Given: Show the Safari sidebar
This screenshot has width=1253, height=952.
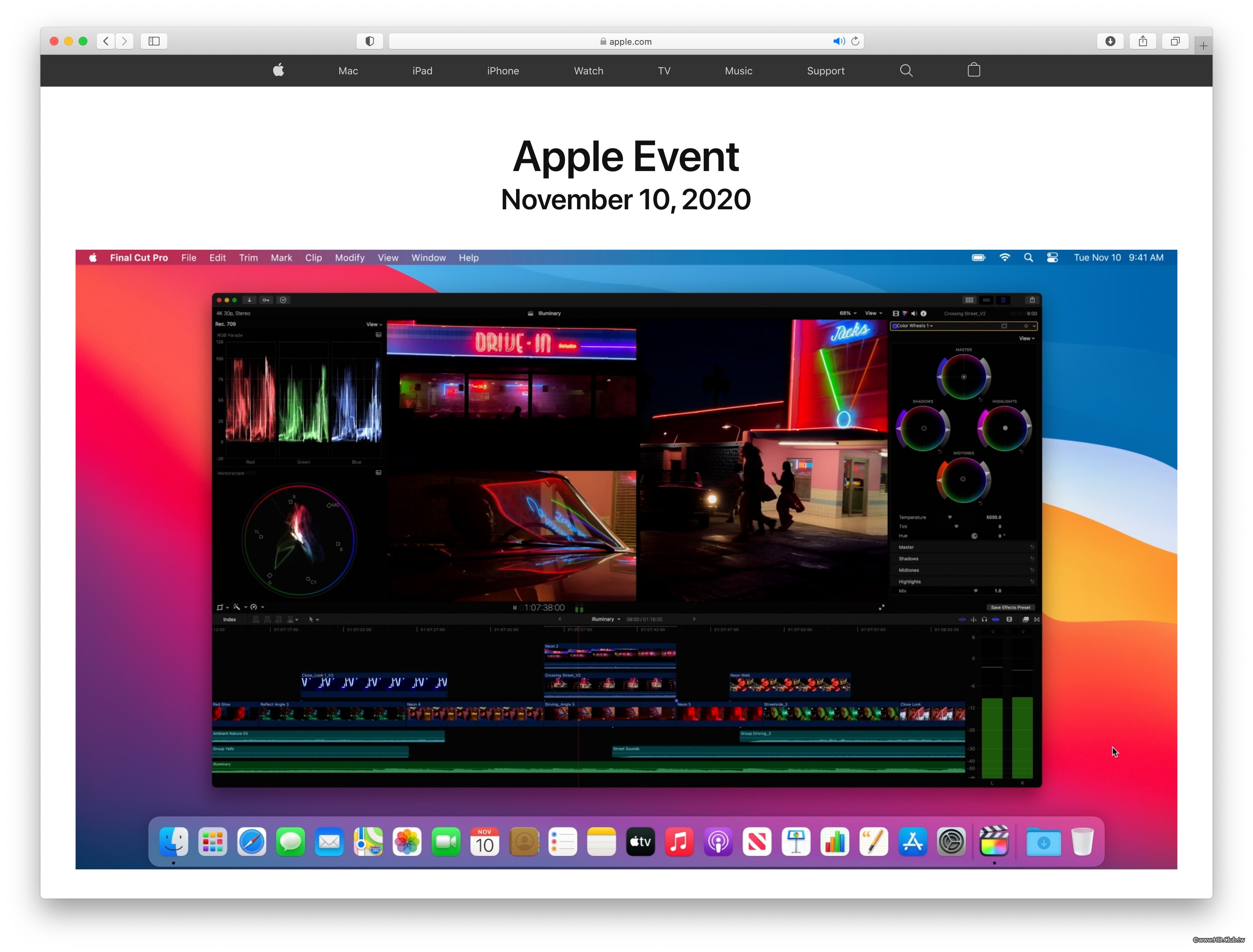Looking at the screenshot, I should (x=154, y=41).
